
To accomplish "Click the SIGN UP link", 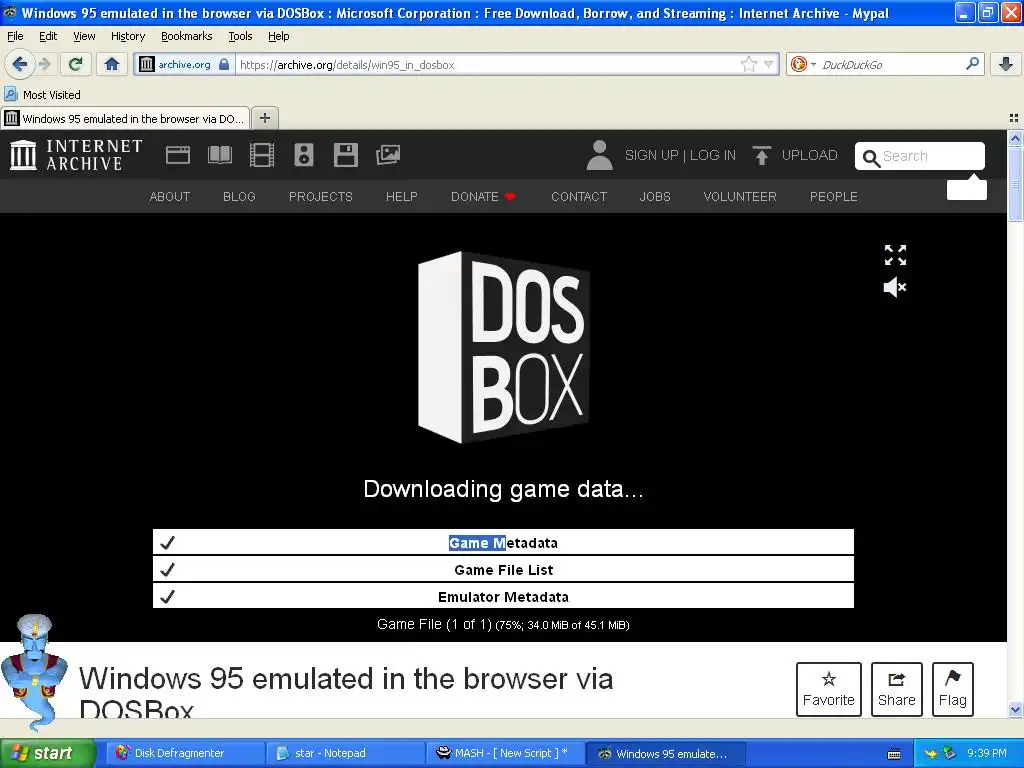I will point(651,155).
